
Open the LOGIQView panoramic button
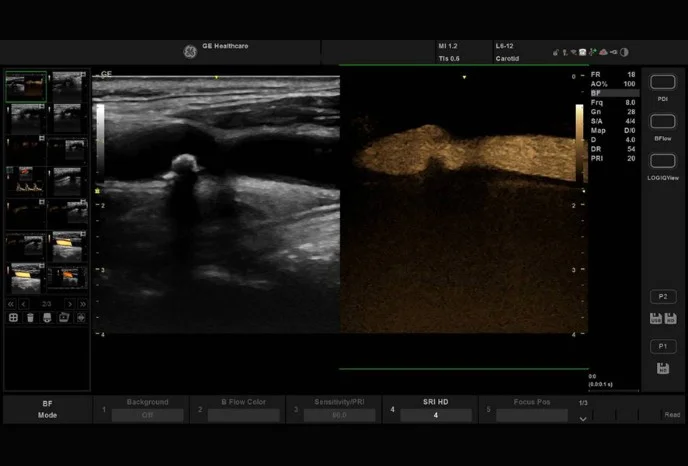662,161
